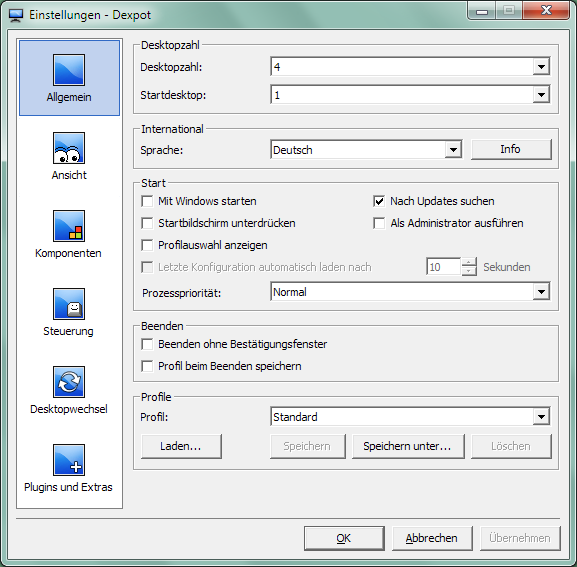
Task: Decrease seconds with spinner down arrow
Action: [469, 271]
